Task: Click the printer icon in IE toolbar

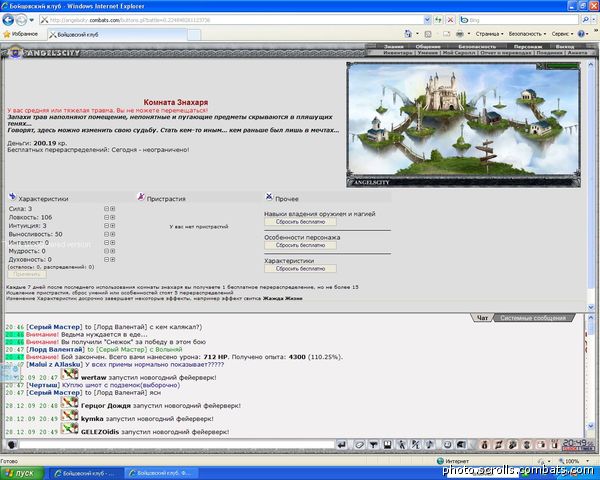Action: (460, 34)
